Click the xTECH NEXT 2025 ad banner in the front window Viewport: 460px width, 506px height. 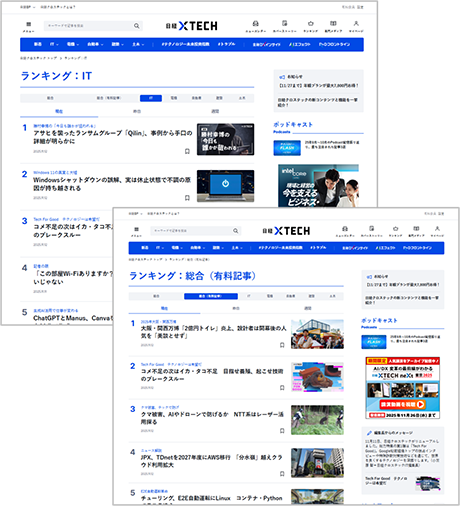click(x=403, y=388)
